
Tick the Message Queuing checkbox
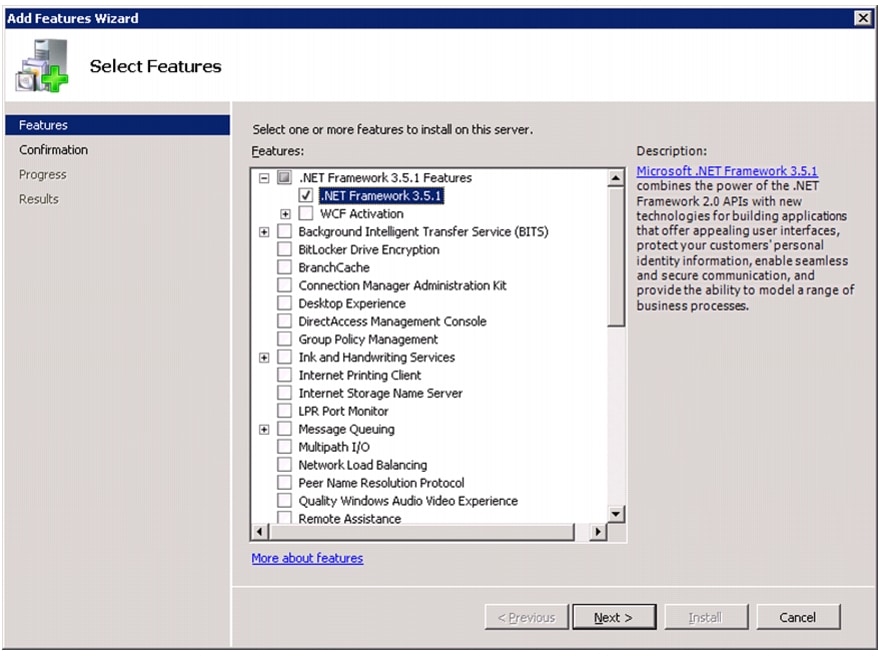[284, 428]
